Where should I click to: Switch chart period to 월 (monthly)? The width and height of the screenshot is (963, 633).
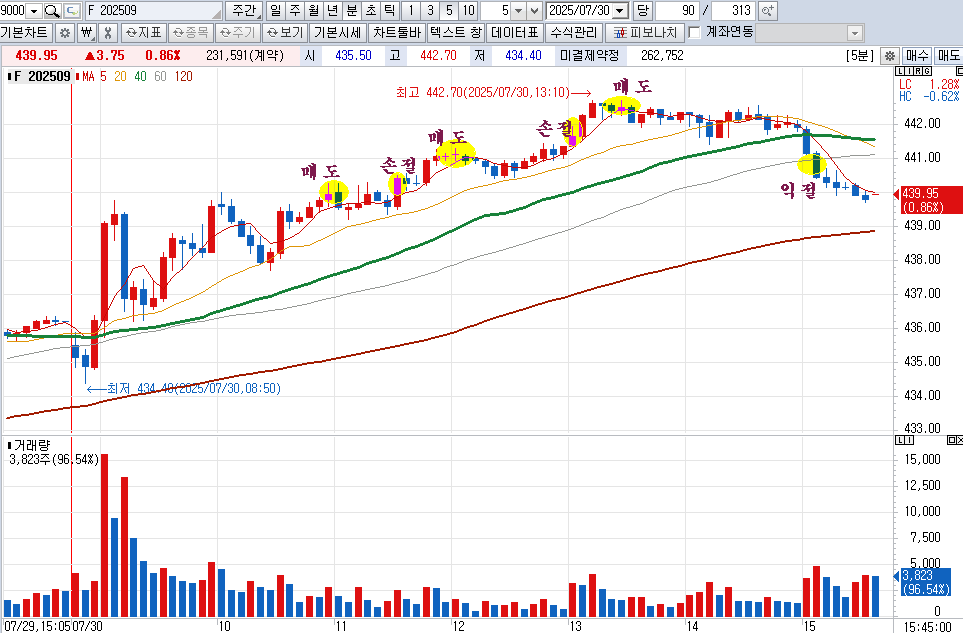[314, 10]
